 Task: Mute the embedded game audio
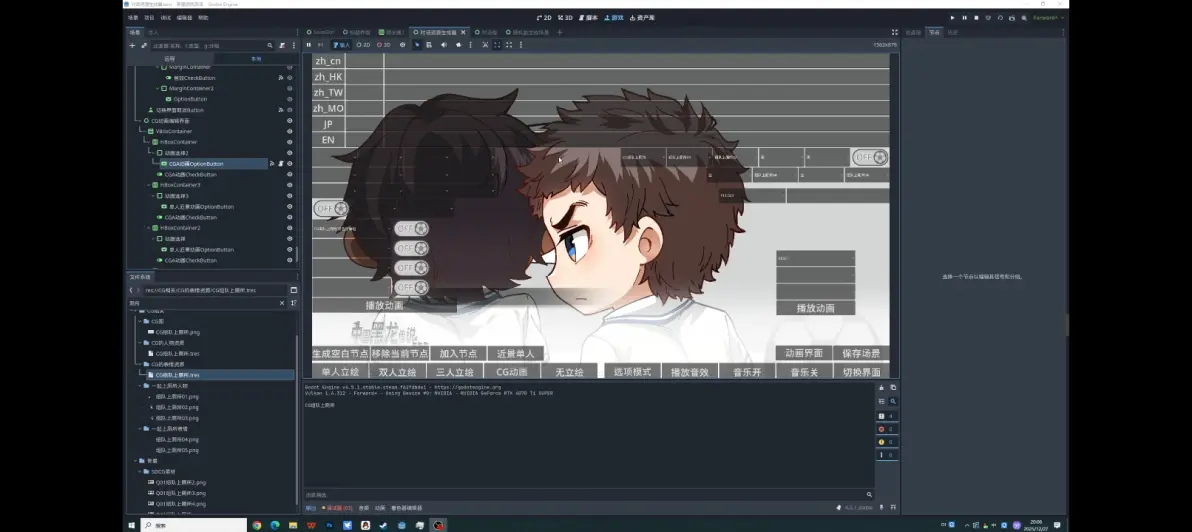click(444, 45)
